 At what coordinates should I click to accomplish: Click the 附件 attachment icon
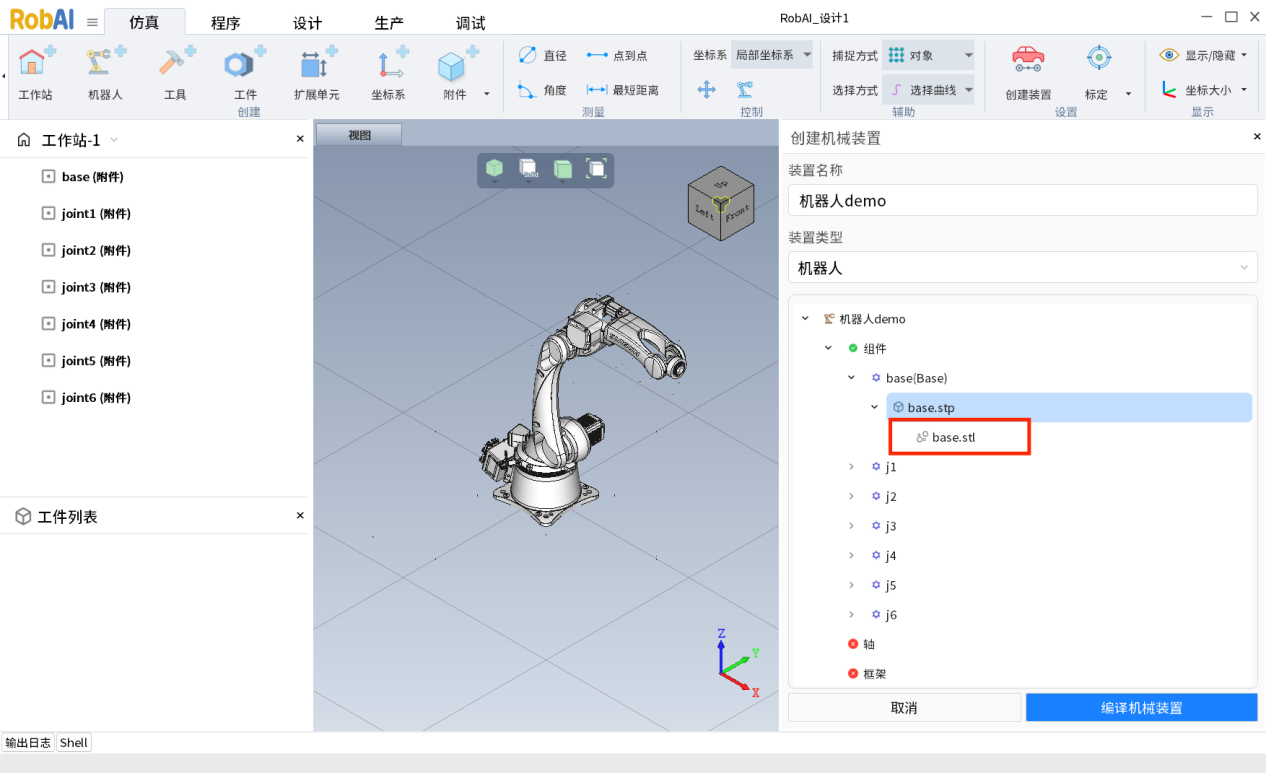[455, 62]
